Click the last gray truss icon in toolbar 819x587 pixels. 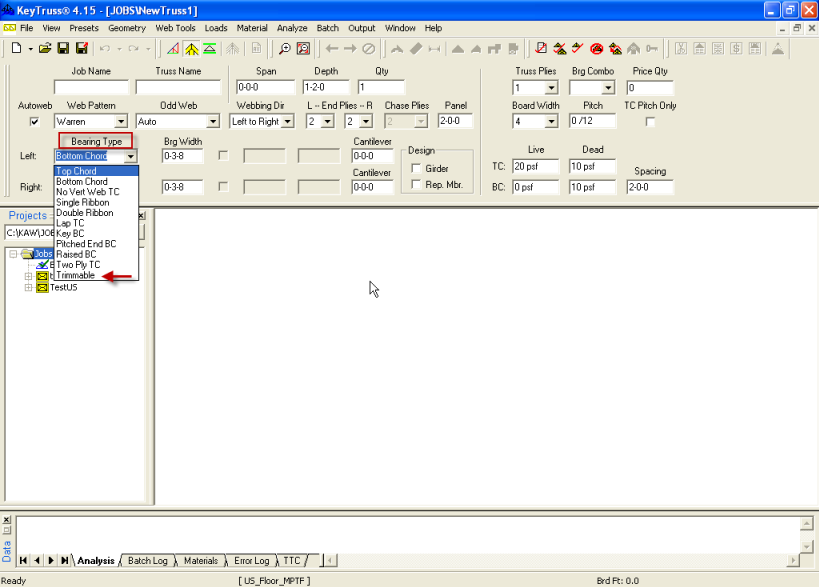click(778, 49)
